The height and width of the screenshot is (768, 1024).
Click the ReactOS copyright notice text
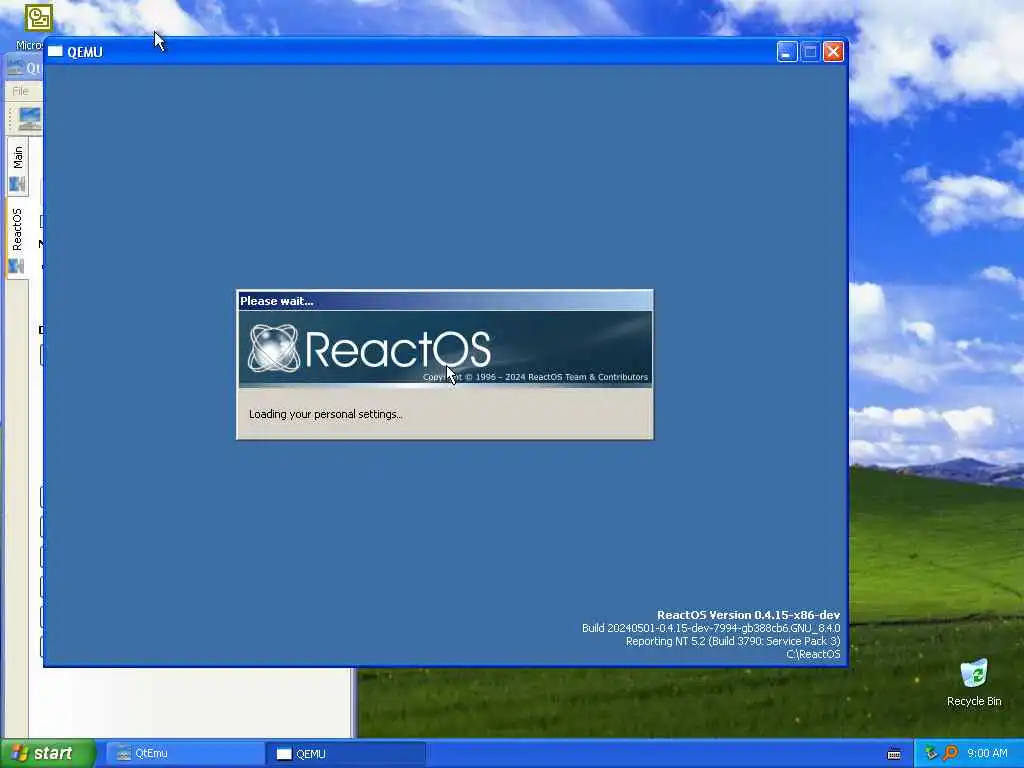[x=536, y=377]
